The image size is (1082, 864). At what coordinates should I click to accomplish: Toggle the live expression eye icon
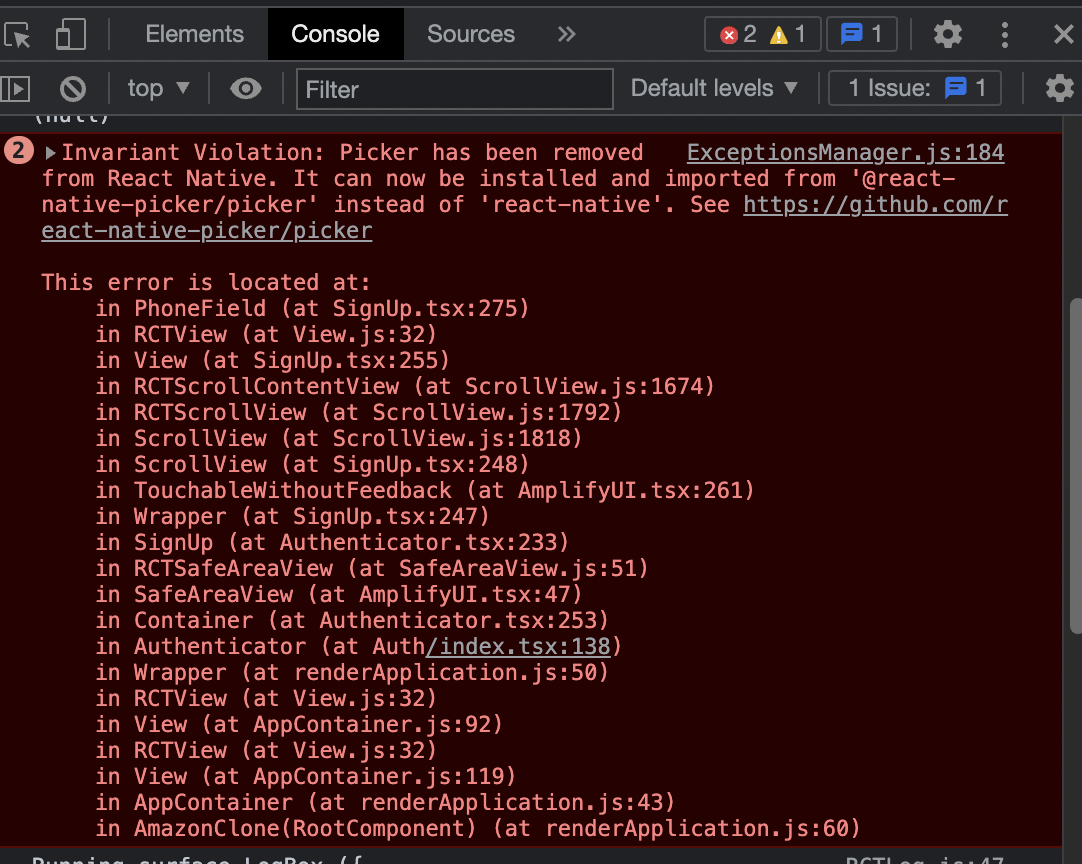[246, 88]
